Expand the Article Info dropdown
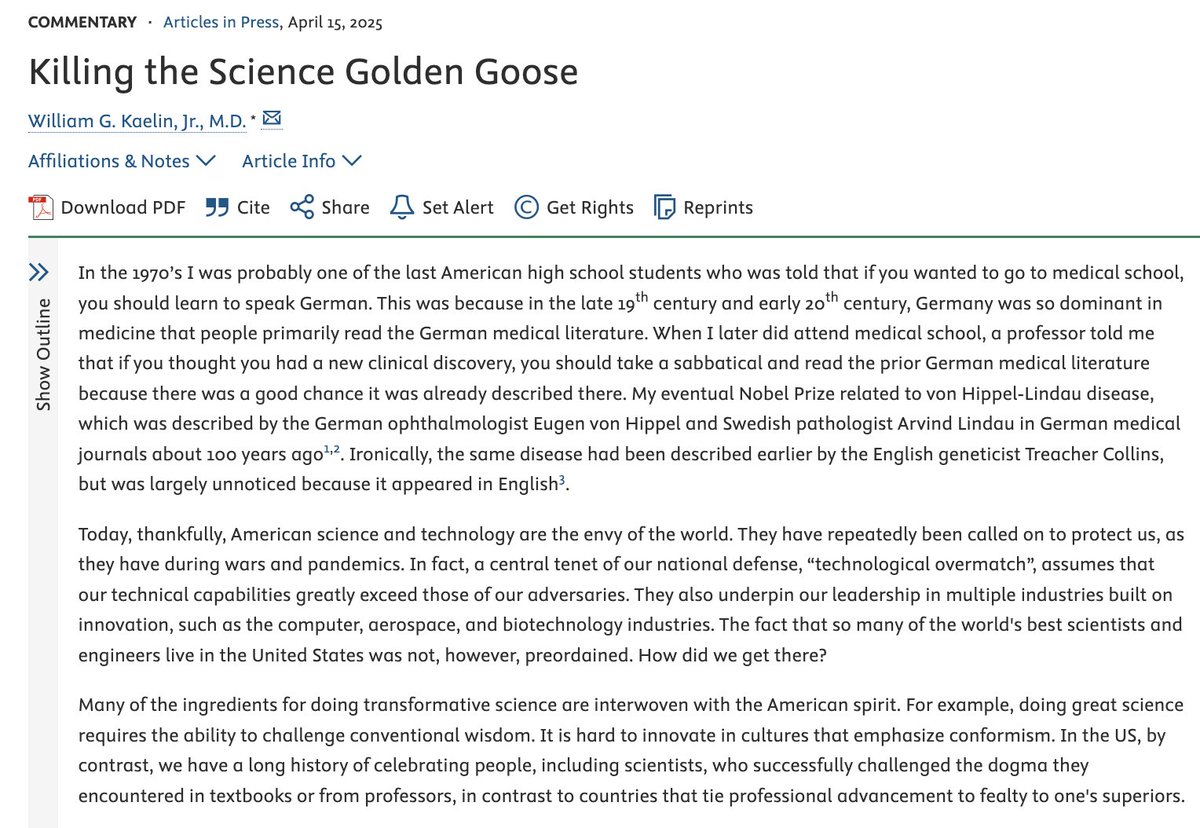Screen dimensions: 1200x828 [301, 161]
